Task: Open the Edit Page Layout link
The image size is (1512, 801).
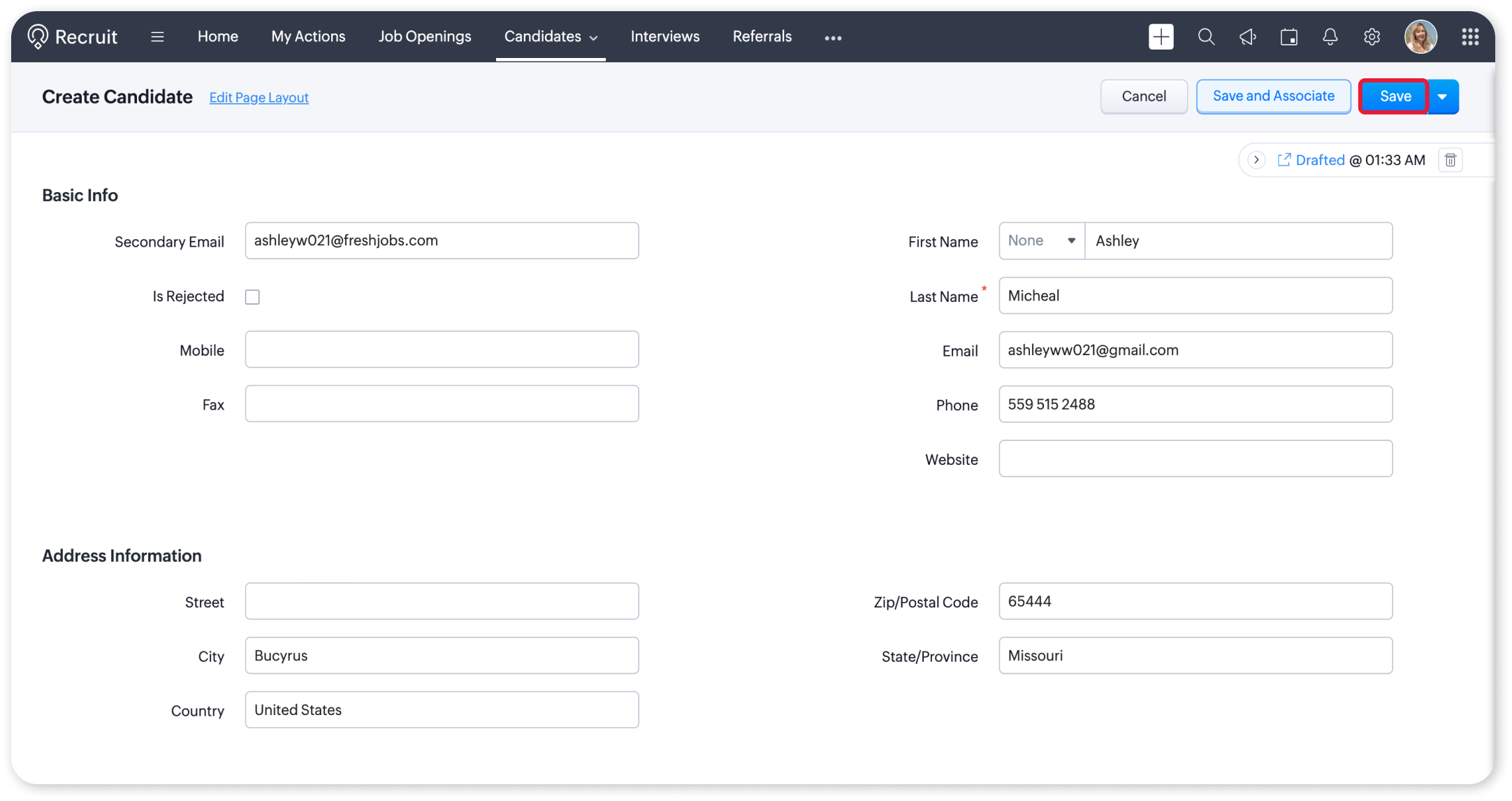Action: click(x=259, y=97)
